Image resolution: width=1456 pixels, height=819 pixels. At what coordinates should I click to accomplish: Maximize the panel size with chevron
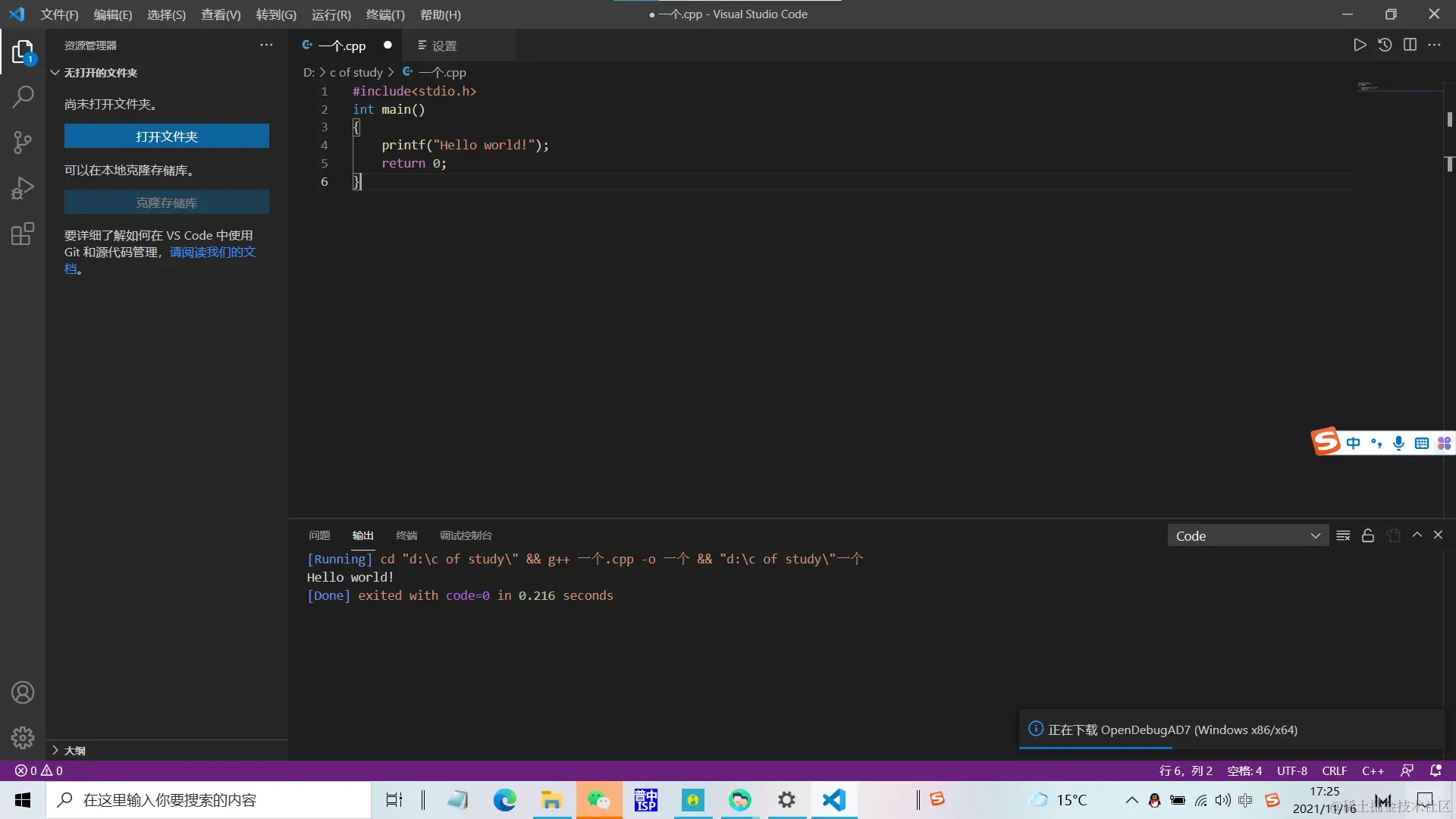pos(1417,535)
